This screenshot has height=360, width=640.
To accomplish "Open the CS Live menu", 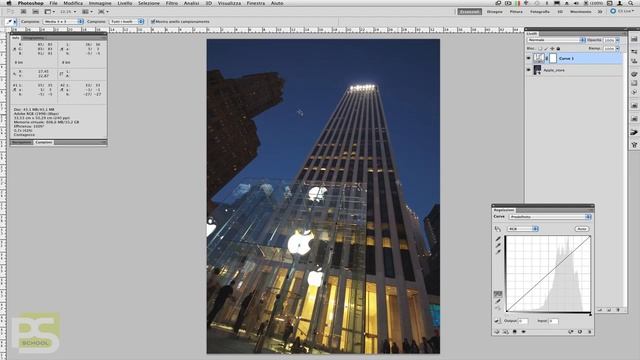I will (622, 11).
